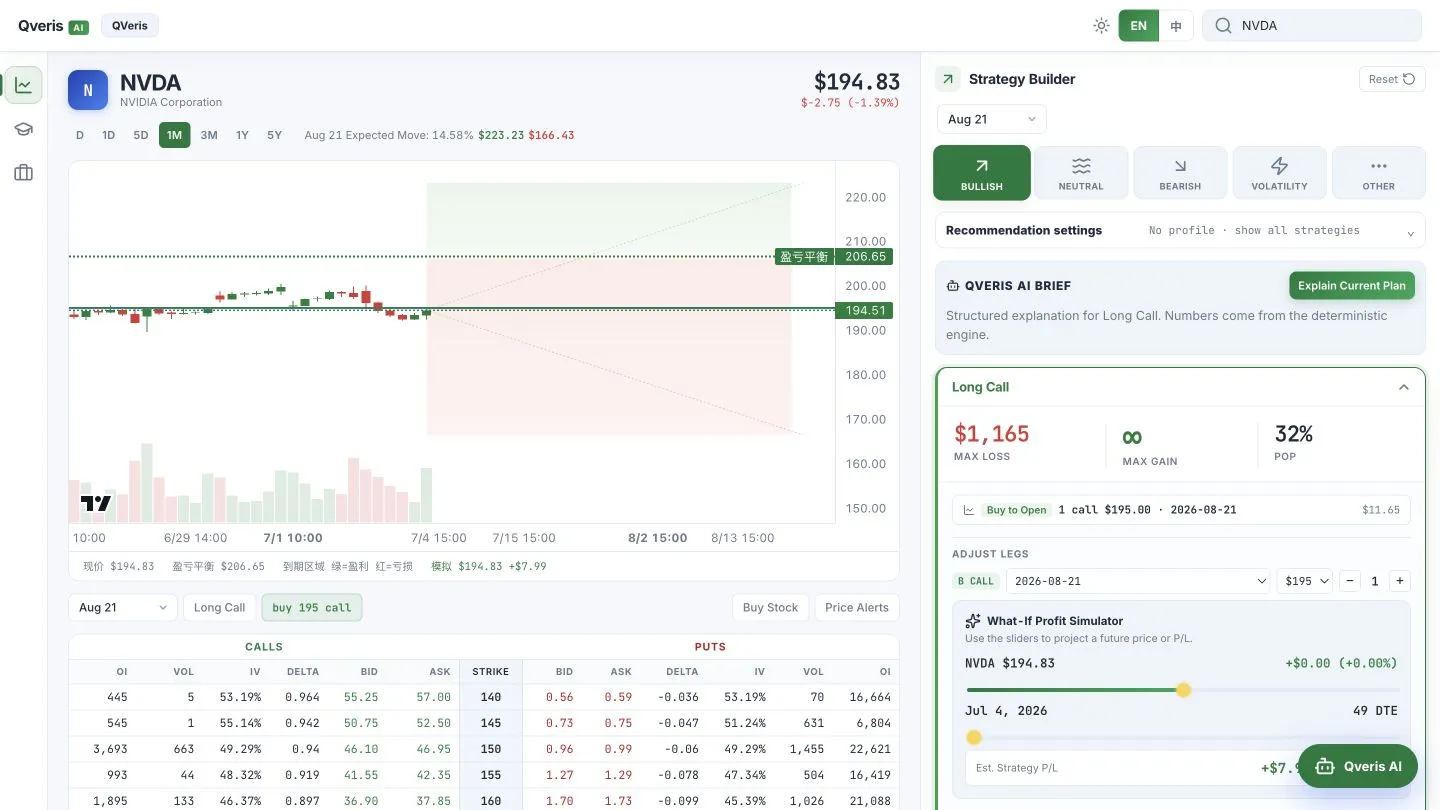Click Explain Current Plan button

click(1352, 285)
